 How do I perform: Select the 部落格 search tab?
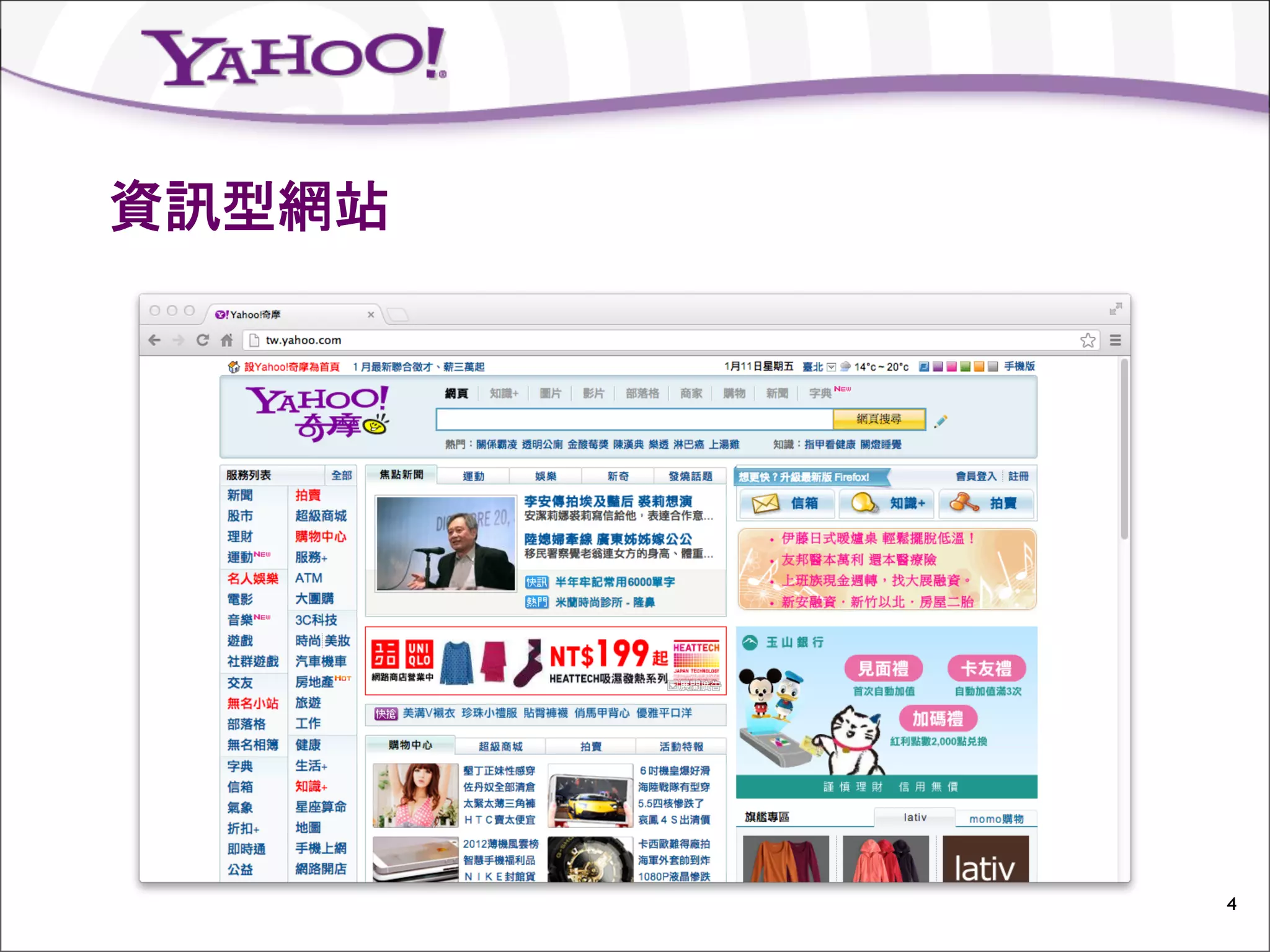642,393
